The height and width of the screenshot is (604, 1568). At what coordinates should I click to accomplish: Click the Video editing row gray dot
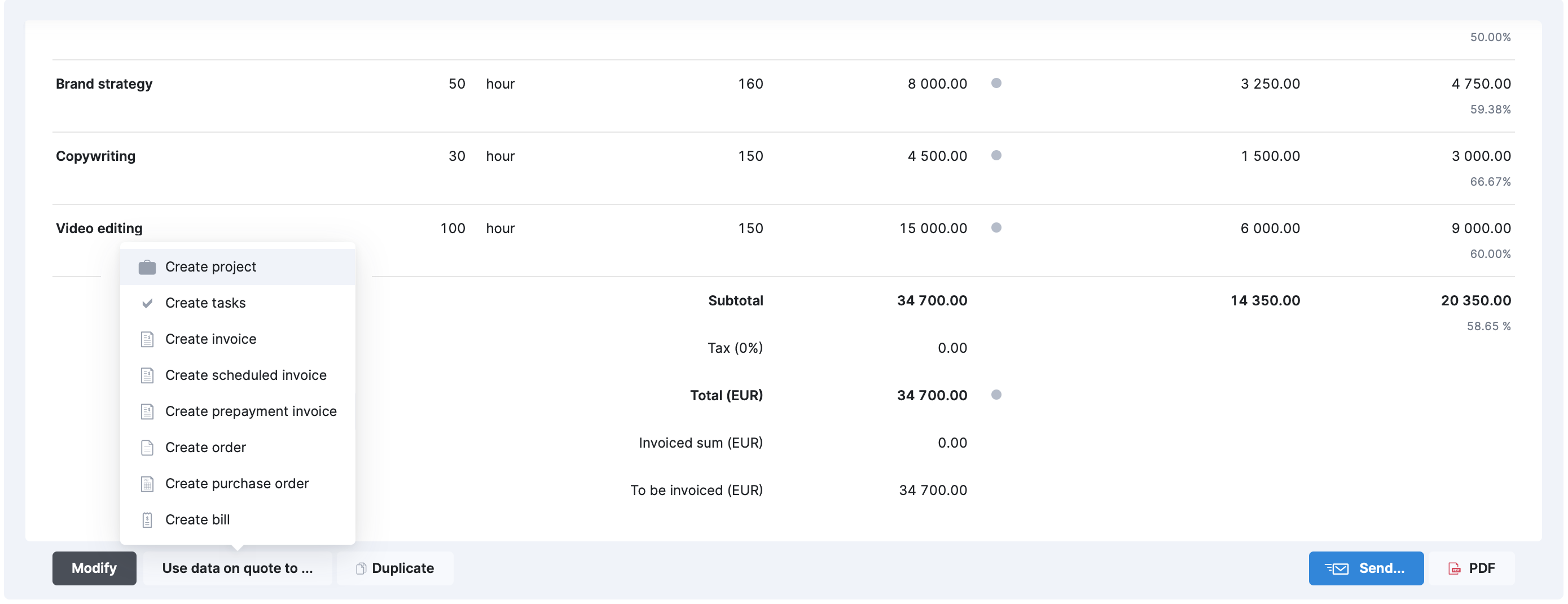(x=996, y=227)
